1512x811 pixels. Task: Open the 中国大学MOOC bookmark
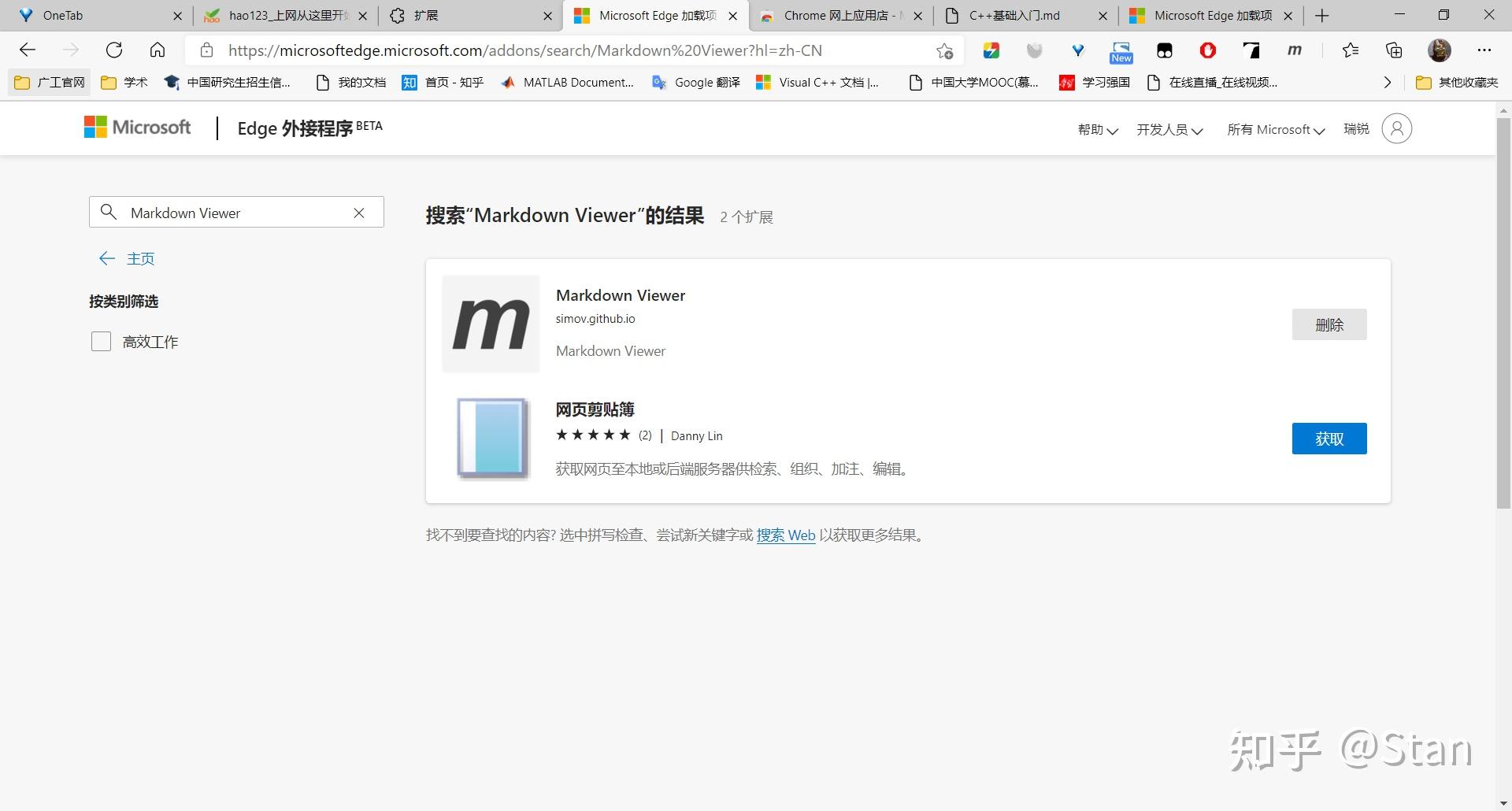tap(973, 83)
